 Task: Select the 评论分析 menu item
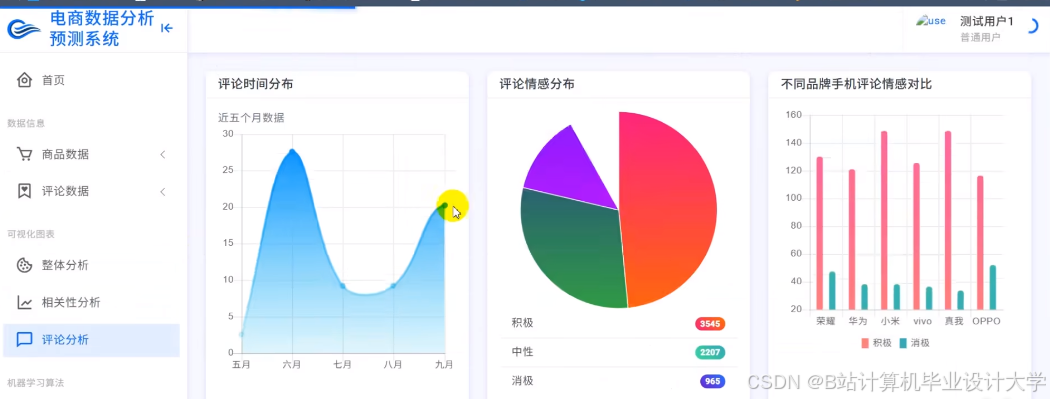pos(91,340)
